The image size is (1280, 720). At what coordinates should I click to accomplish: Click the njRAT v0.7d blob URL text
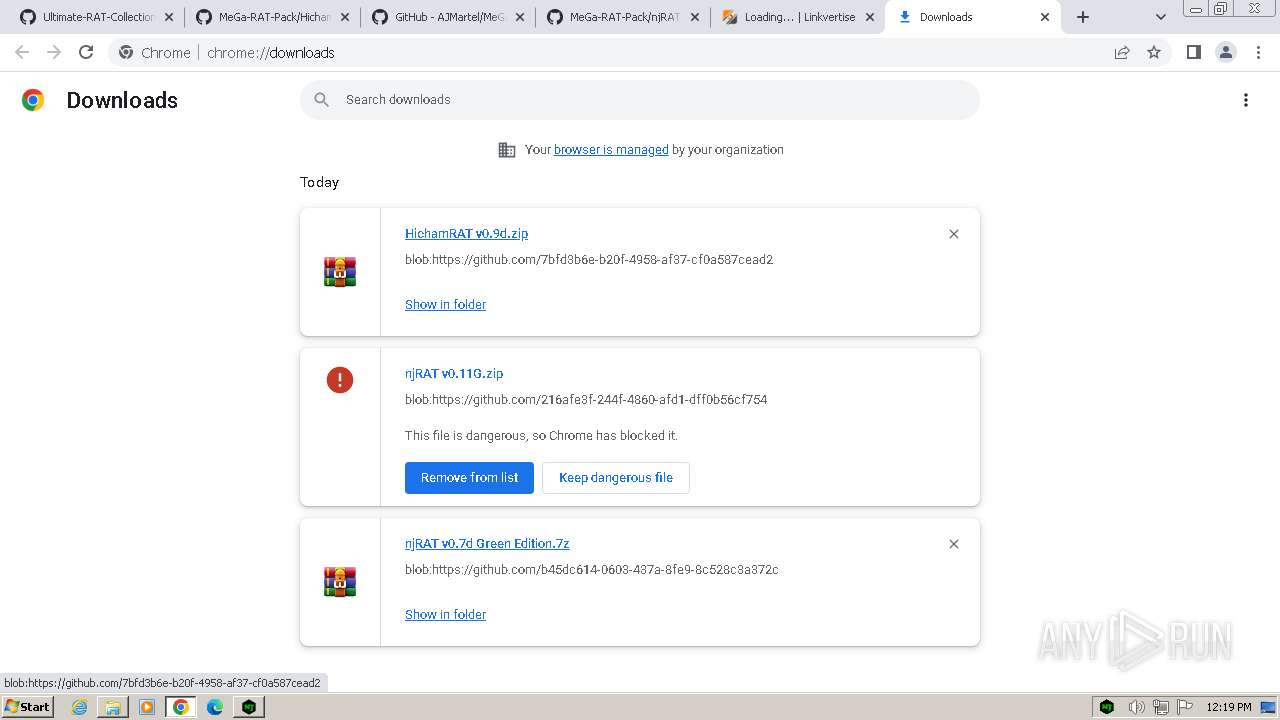tap(592, 570)
